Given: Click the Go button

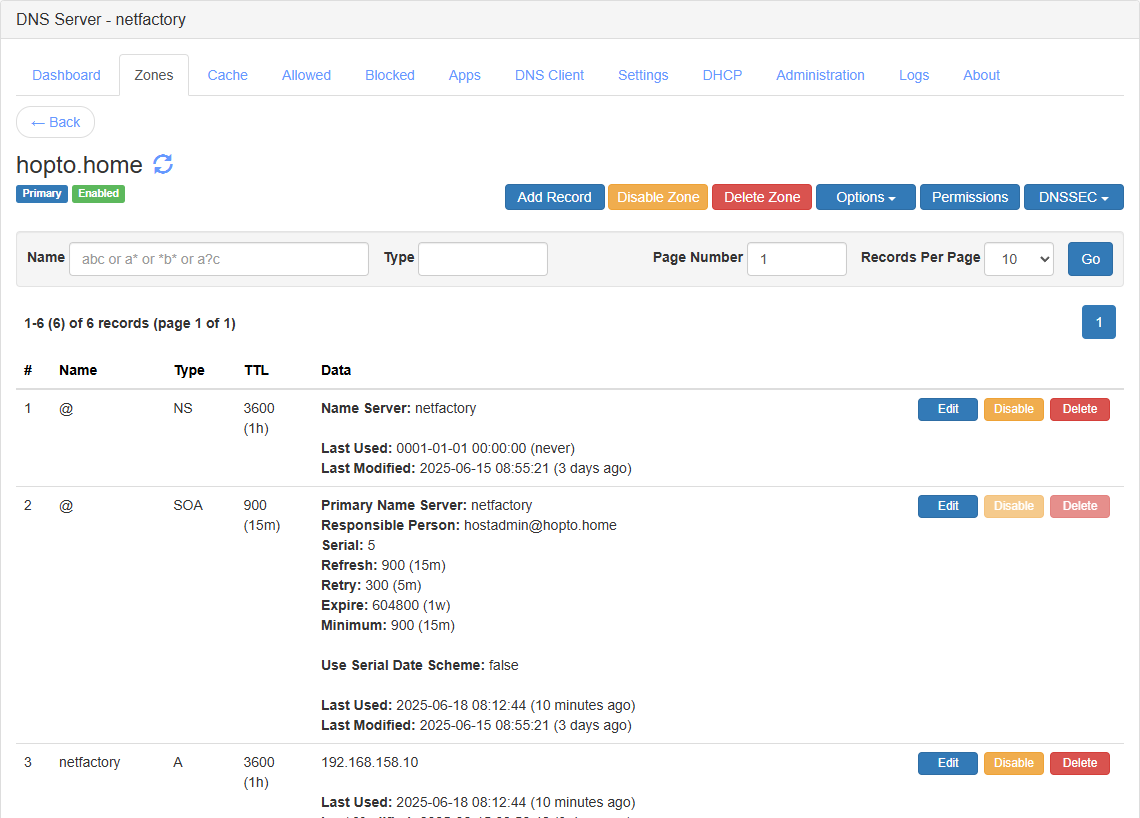Looking at the screenshot, I should (1090, 259).
